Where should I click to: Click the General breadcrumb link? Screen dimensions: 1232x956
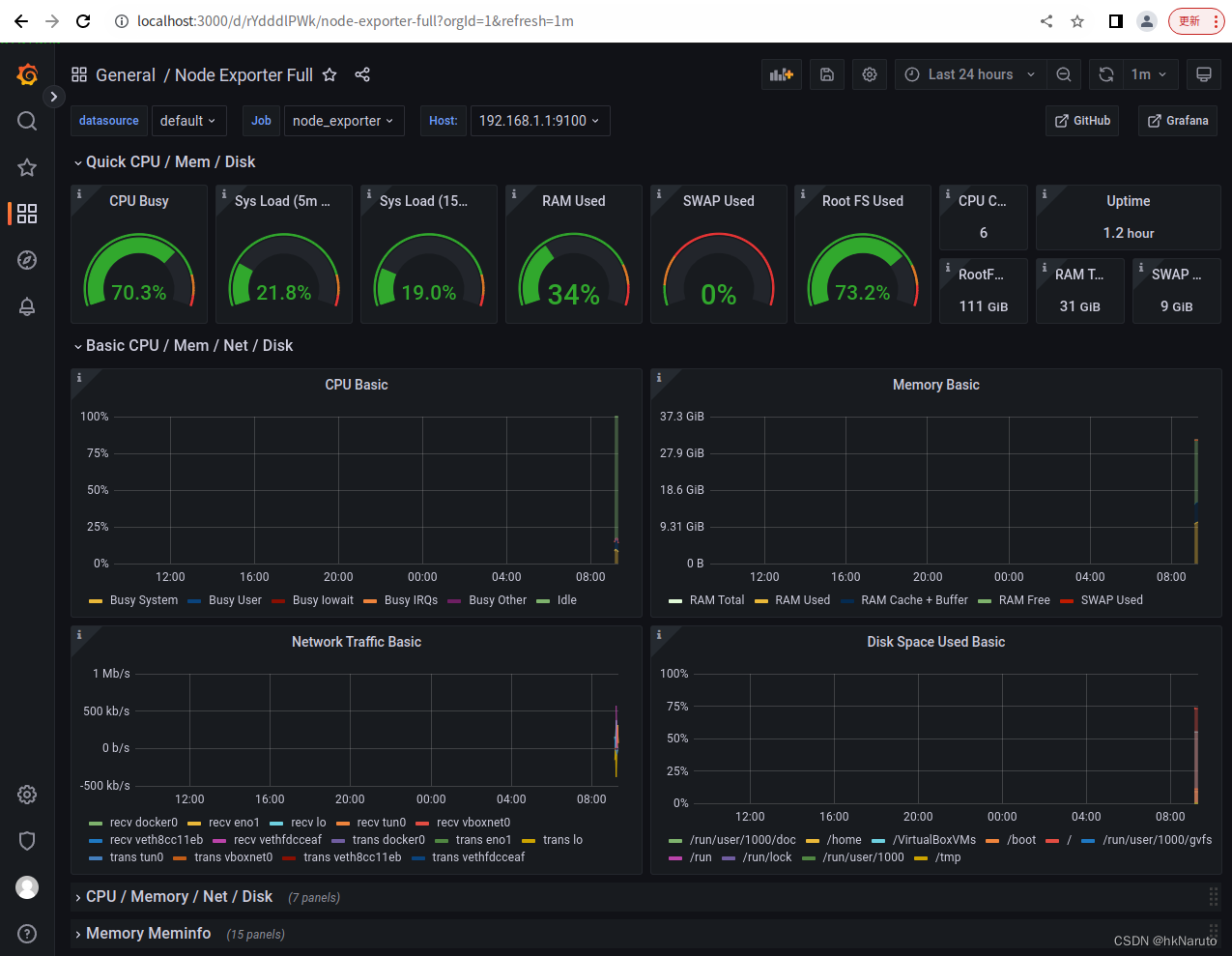click(x=126, y=74)
